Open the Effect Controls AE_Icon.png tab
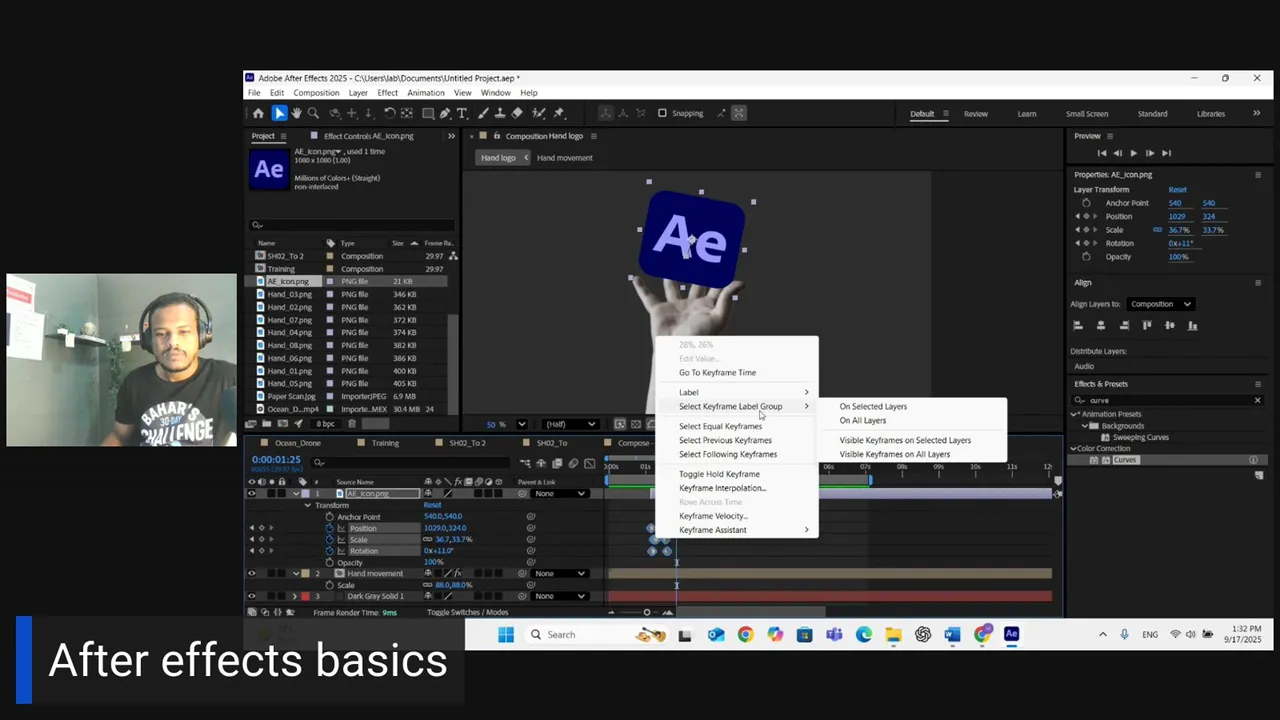 tap(368, 136)
